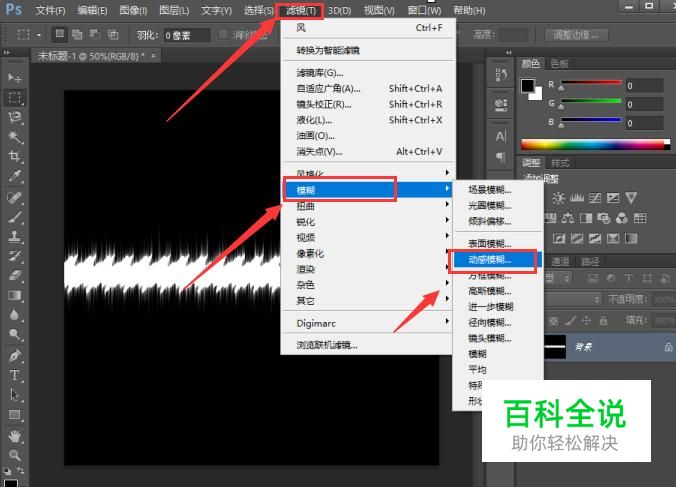
Task: Add Exposure adjustment
Action: tap(613, 198)
